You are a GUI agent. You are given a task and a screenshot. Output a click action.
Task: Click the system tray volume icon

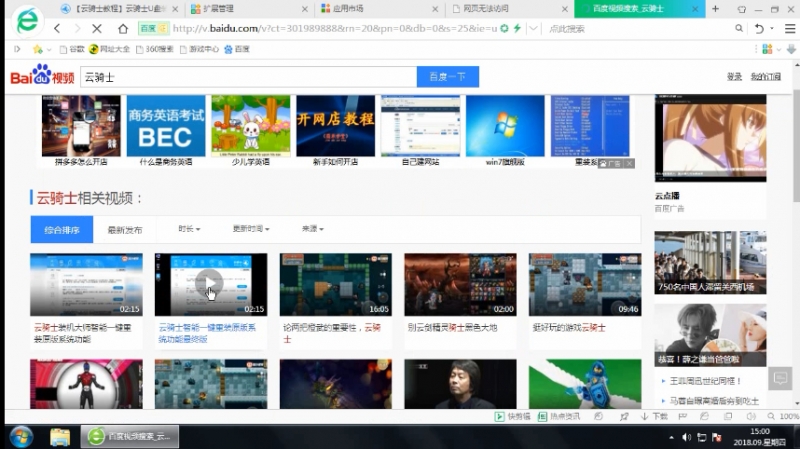[687, 437]
